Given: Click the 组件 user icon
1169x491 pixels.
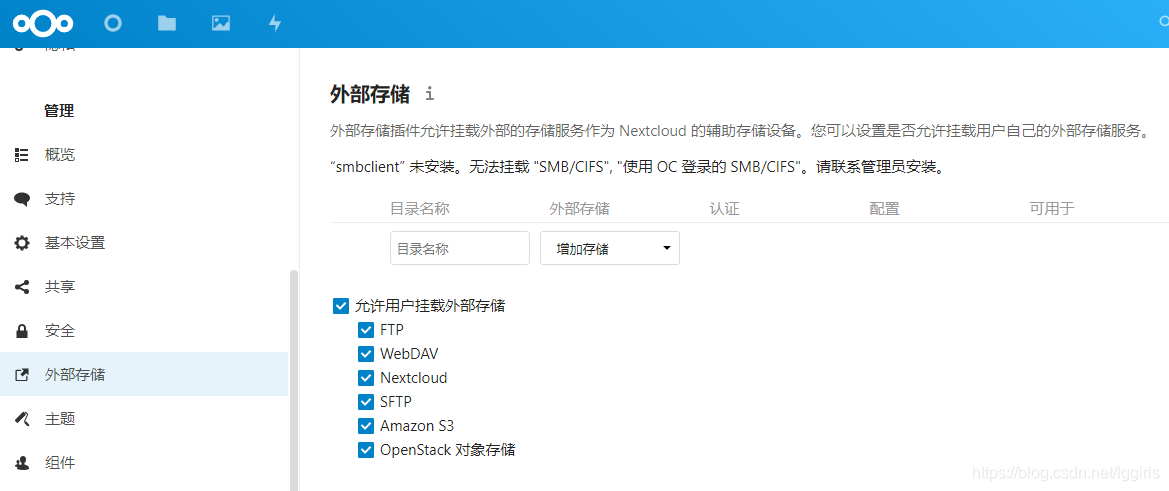Looking at the screenshot, I should tap(22, 463).
